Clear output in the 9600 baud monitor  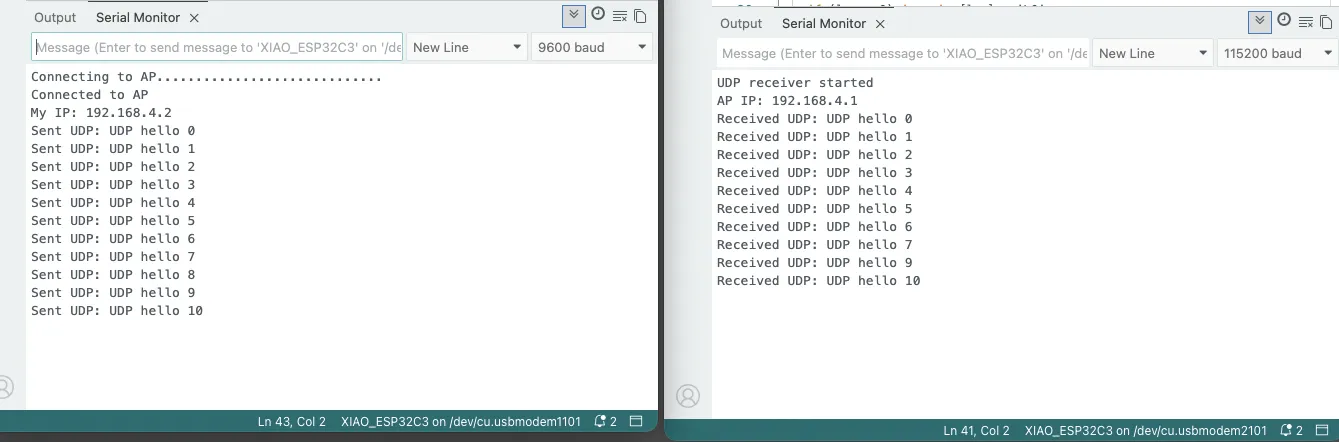coord(620,16)
